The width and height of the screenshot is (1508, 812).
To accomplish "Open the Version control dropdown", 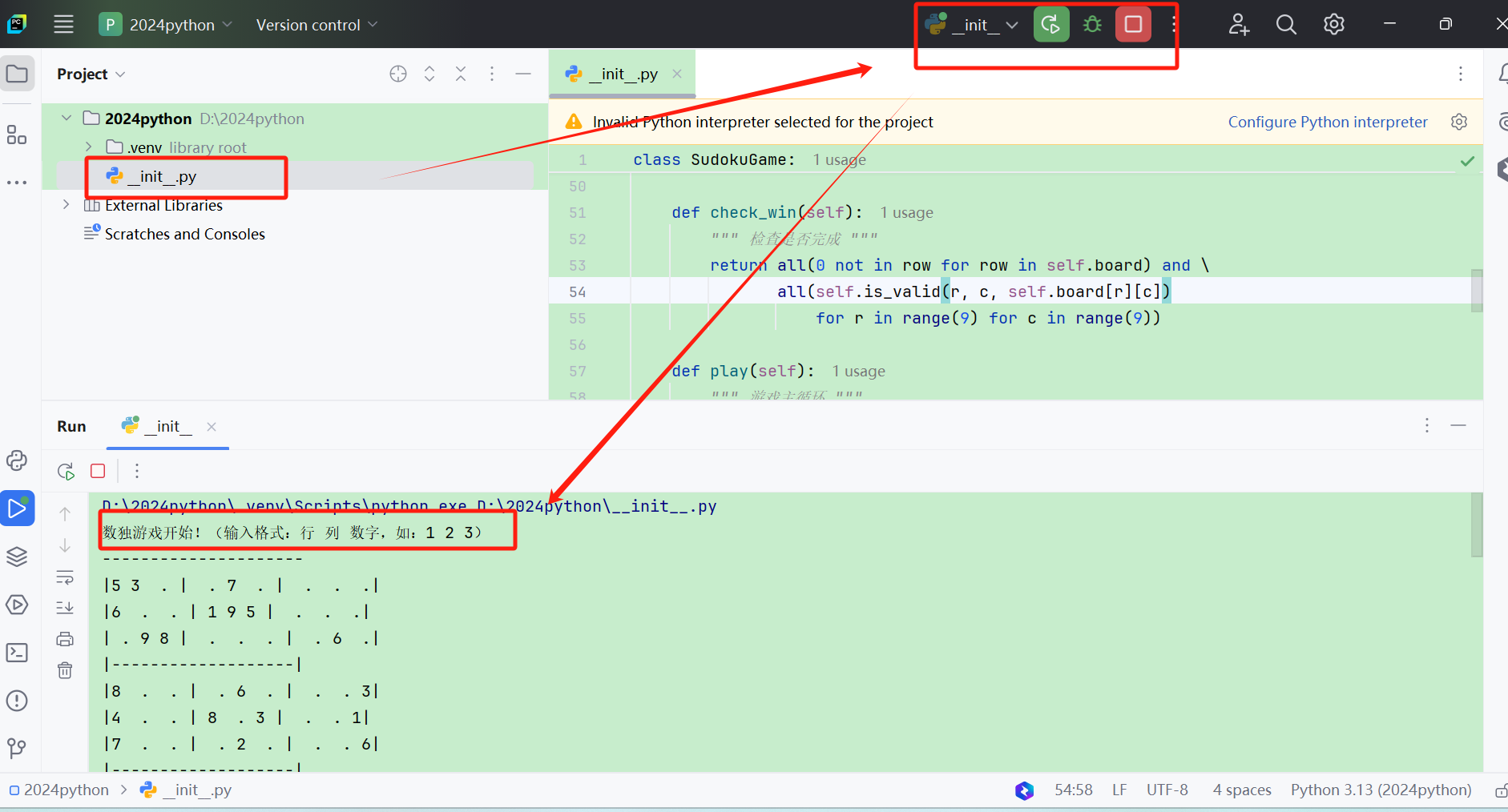I will pyautogui.click(x=317, y=25).
